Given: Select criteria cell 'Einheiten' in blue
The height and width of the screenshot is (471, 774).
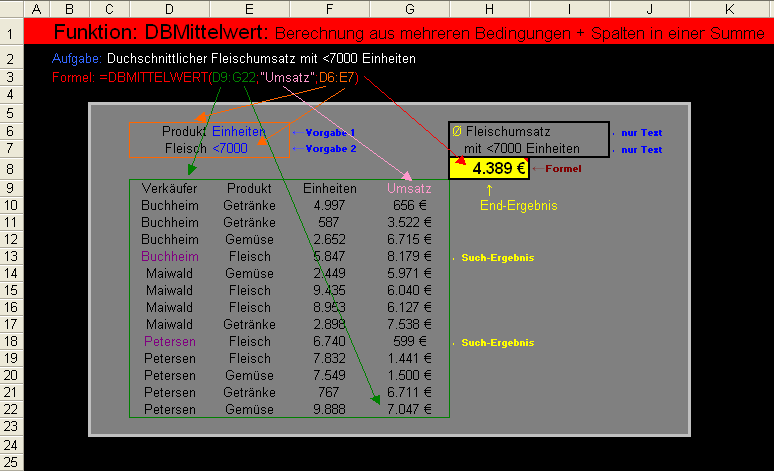Looking at the screenshot, I should point(239,132).
